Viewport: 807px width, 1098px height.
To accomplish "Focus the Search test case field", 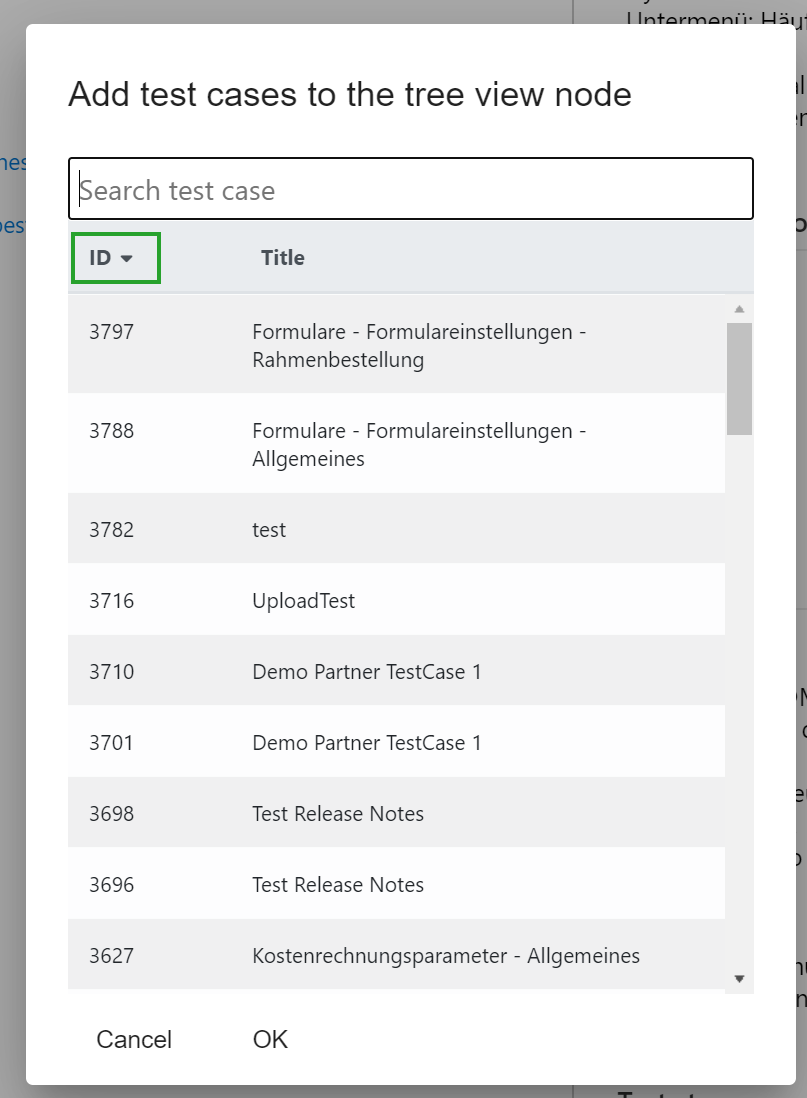I will (x=410, y=190).
